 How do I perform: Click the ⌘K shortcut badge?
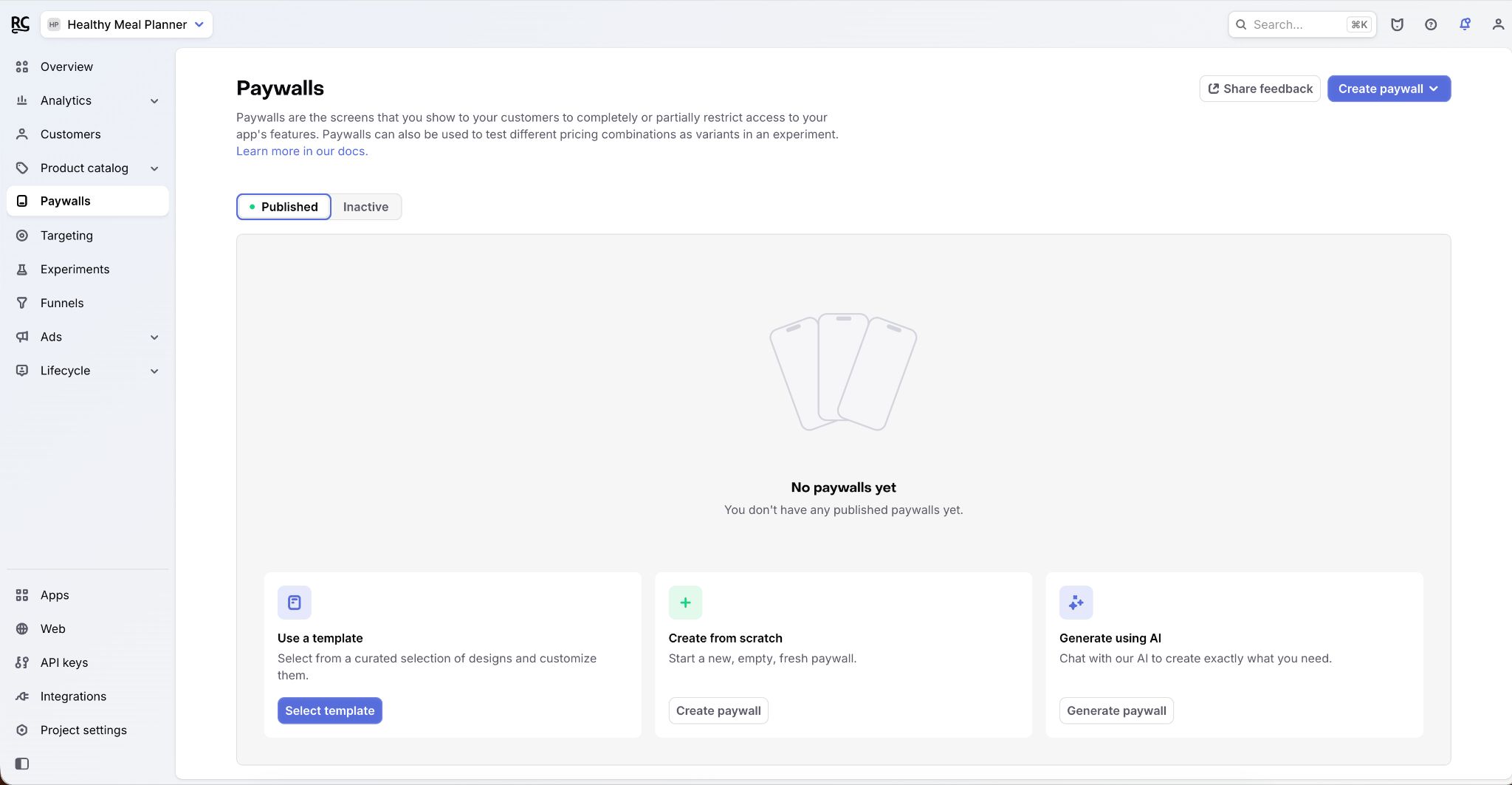(1359, 24)
